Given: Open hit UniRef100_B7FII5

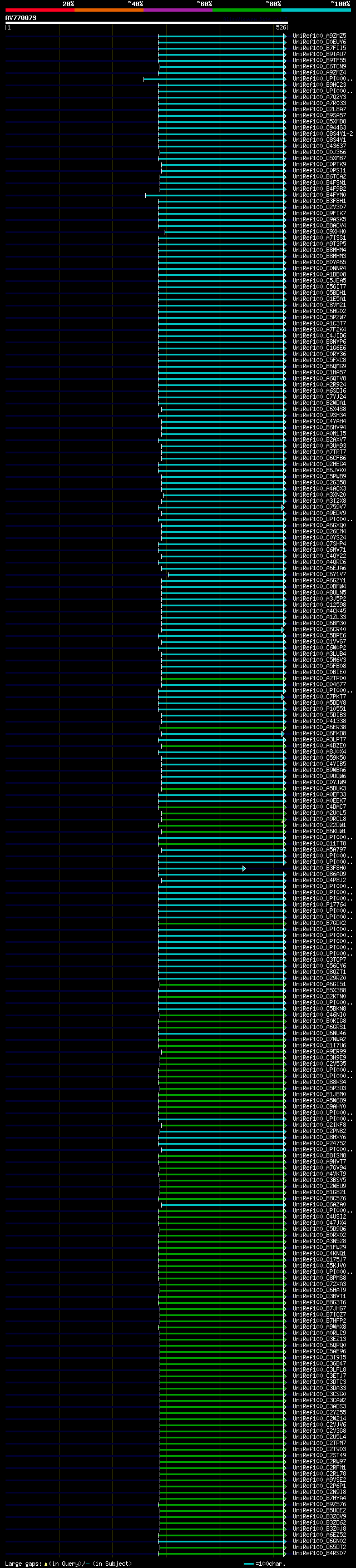Looking at the screenshot, I should [319, 48].
